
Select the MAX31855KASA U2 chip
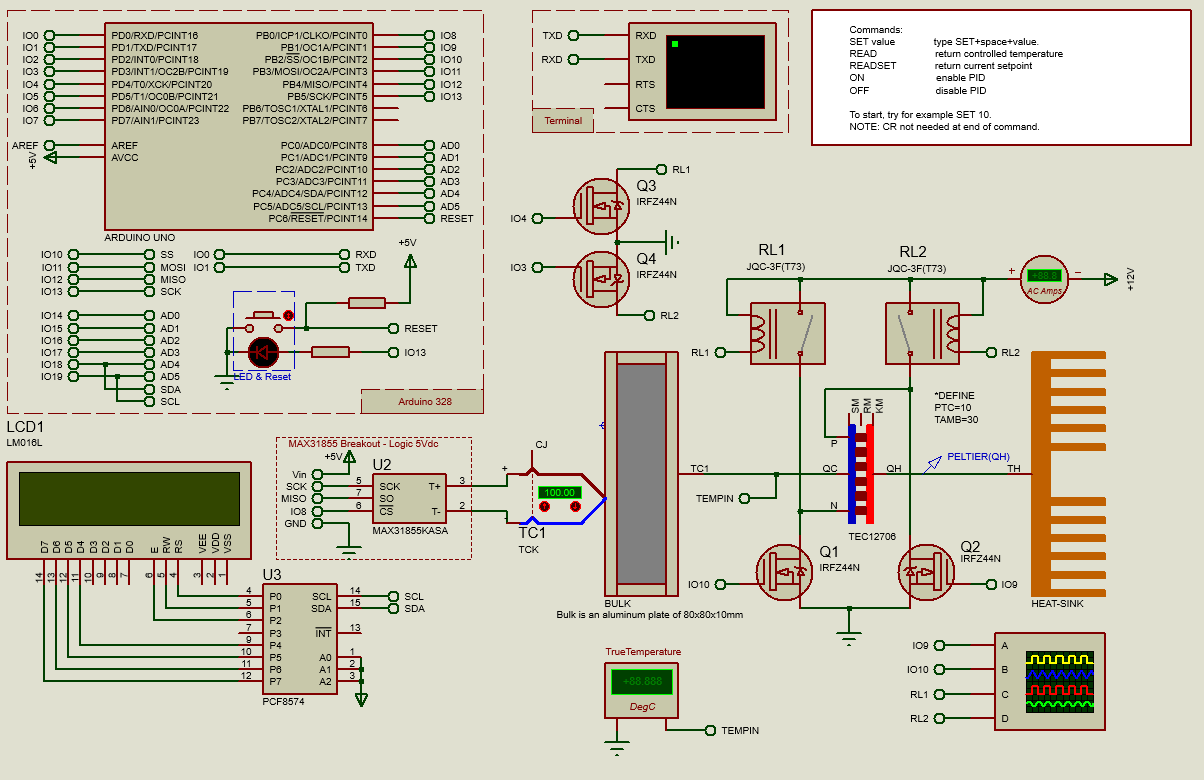410,498
